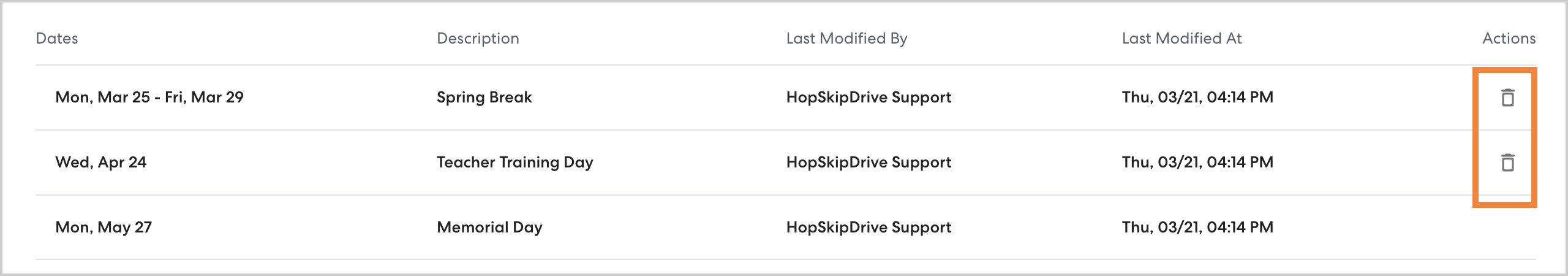The height and width of the screenshot is (276, 1568).
Task: Click the Last Modified By header
Action: coord(846,38)
